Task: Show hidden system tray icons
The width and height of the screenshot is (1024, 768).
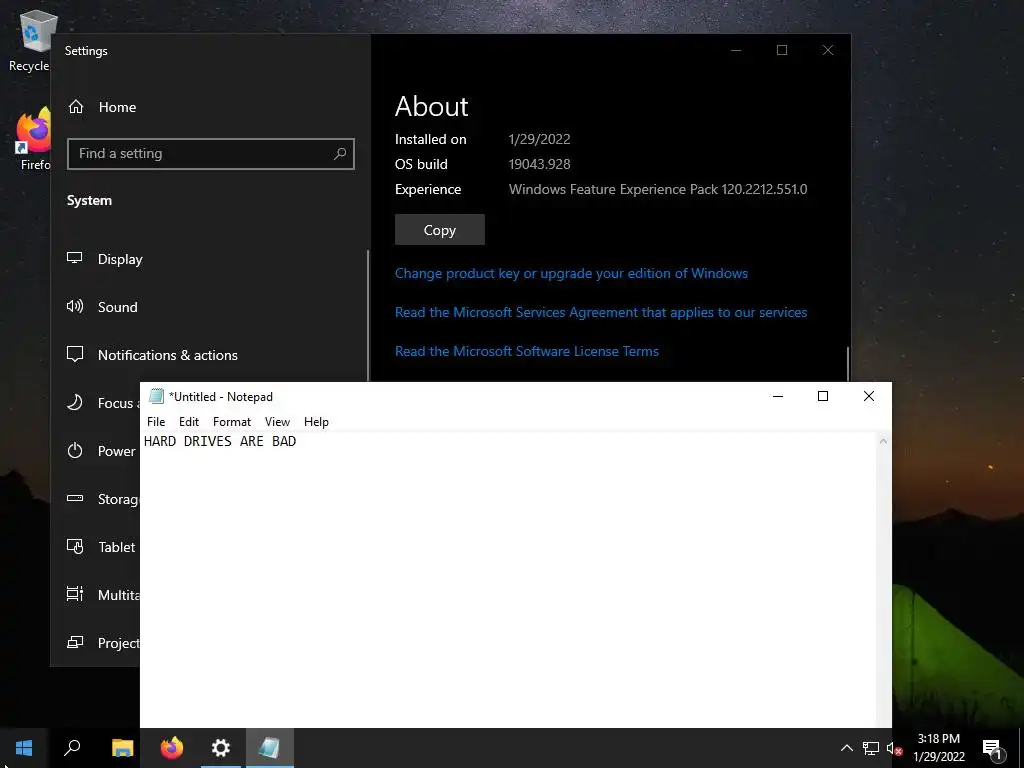Action: (846, 748)
